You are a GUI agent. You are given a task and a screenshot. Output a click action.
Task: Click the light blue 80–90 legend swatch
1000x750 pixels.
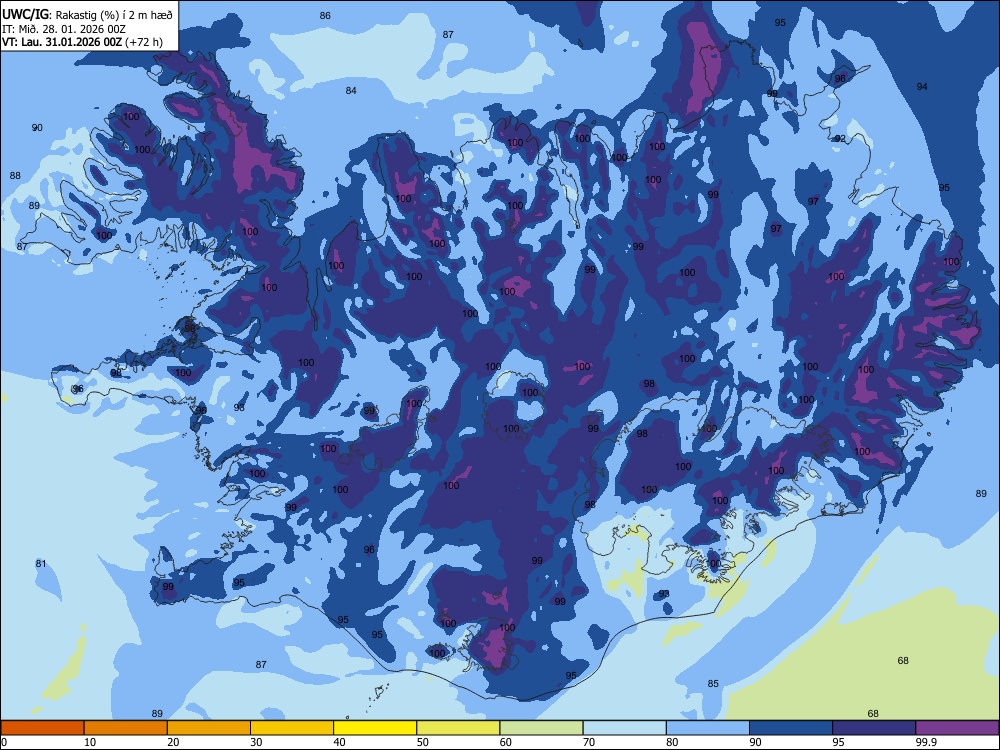click(x=708, y=728)
